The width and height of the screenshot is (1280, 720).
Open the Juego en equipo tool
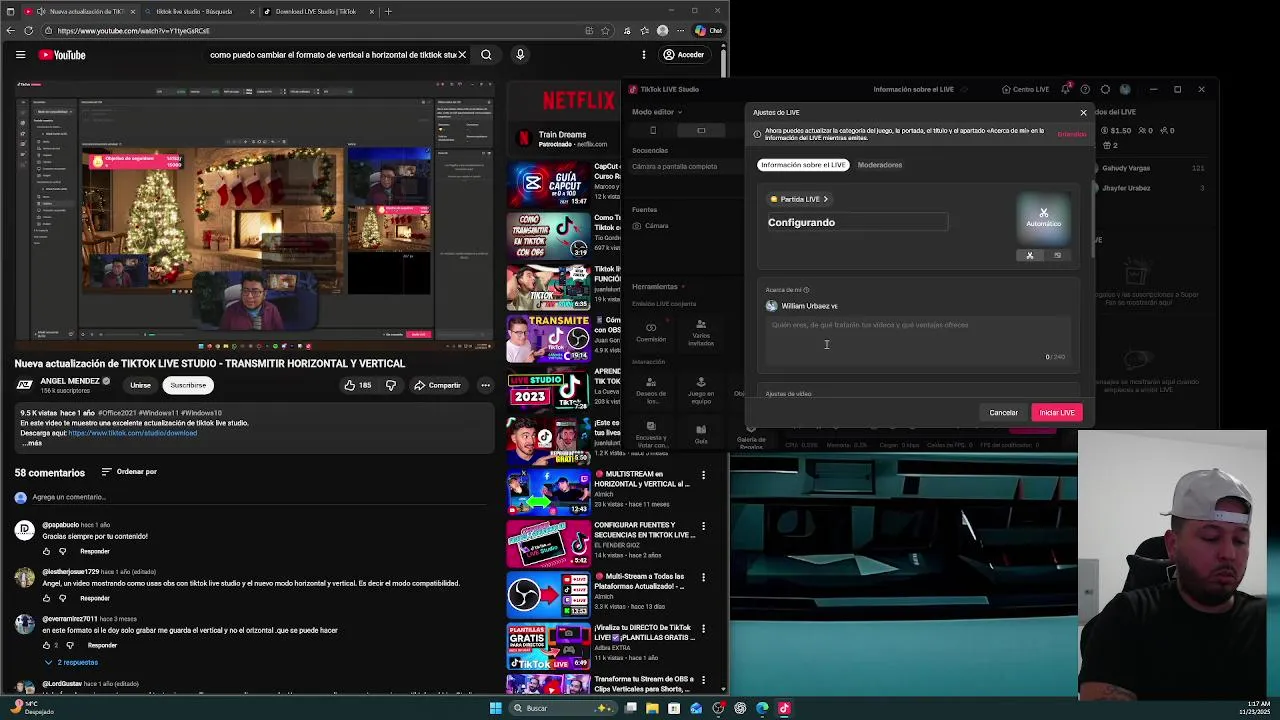pyautogui.click(x=701, y=390)
